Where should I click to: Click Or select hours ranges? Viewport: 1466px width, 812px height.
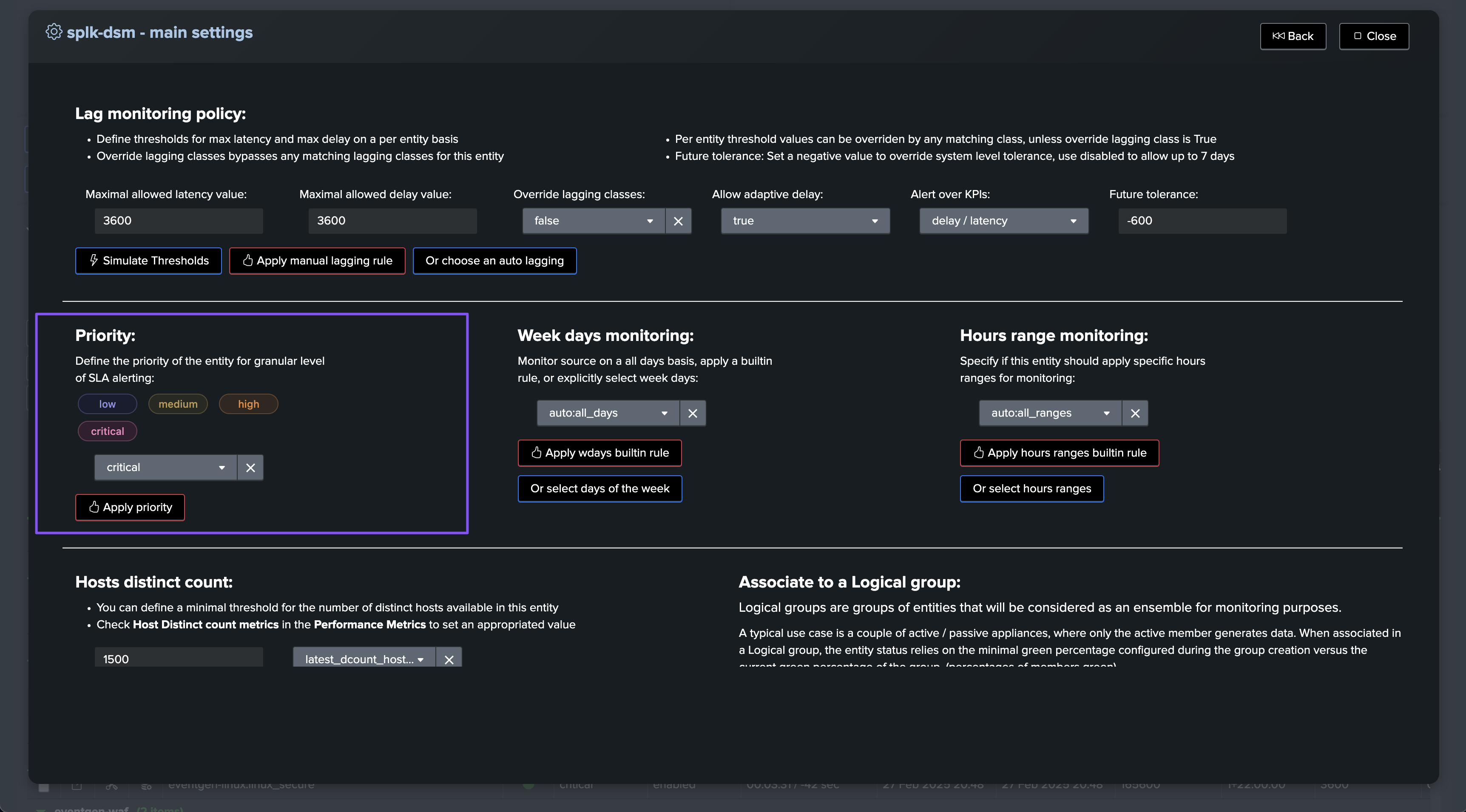pos(1032,489)
